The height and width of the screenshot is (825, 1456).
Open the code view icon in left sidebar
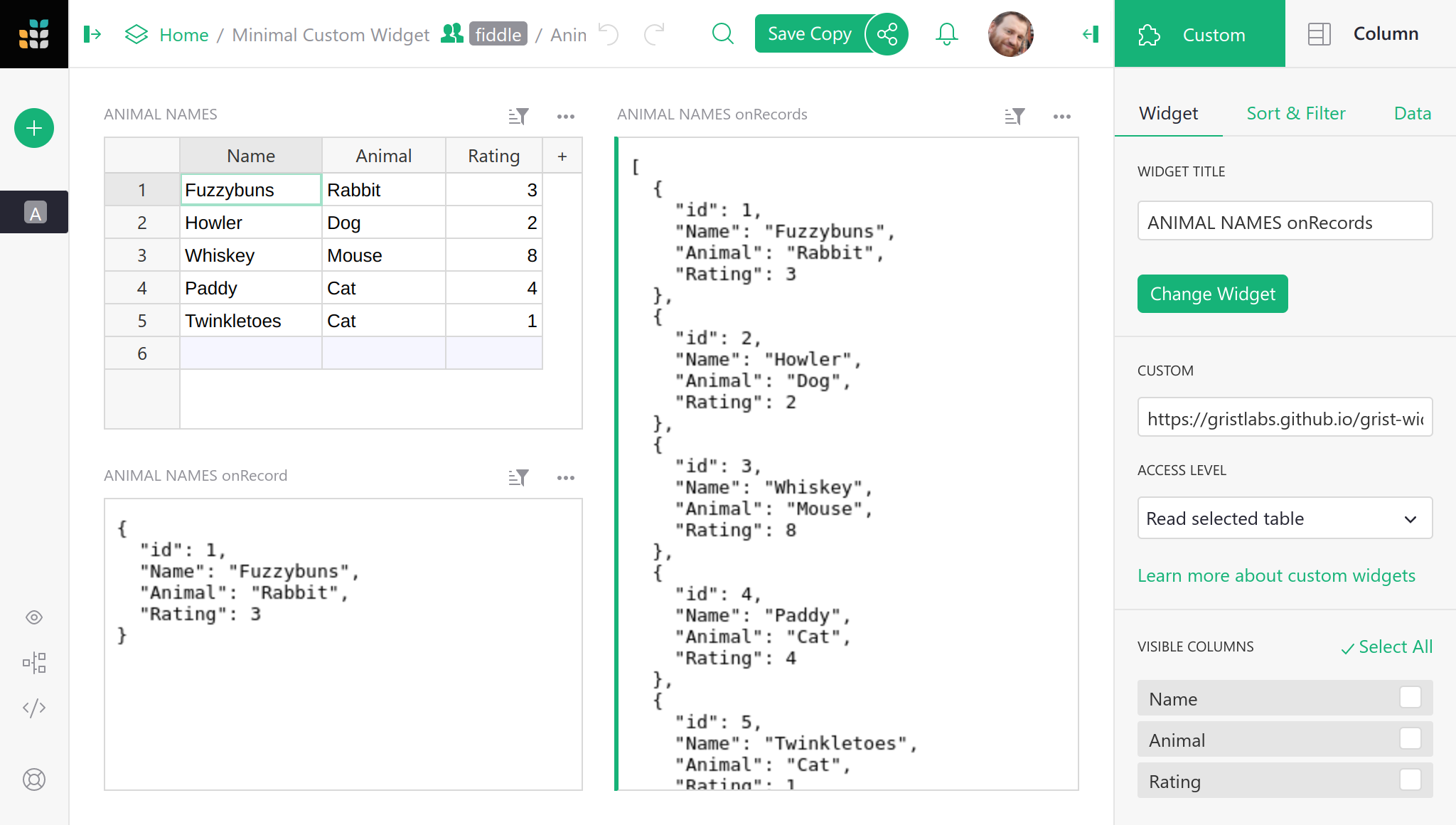pyautogui.click(x=33, y=708)
